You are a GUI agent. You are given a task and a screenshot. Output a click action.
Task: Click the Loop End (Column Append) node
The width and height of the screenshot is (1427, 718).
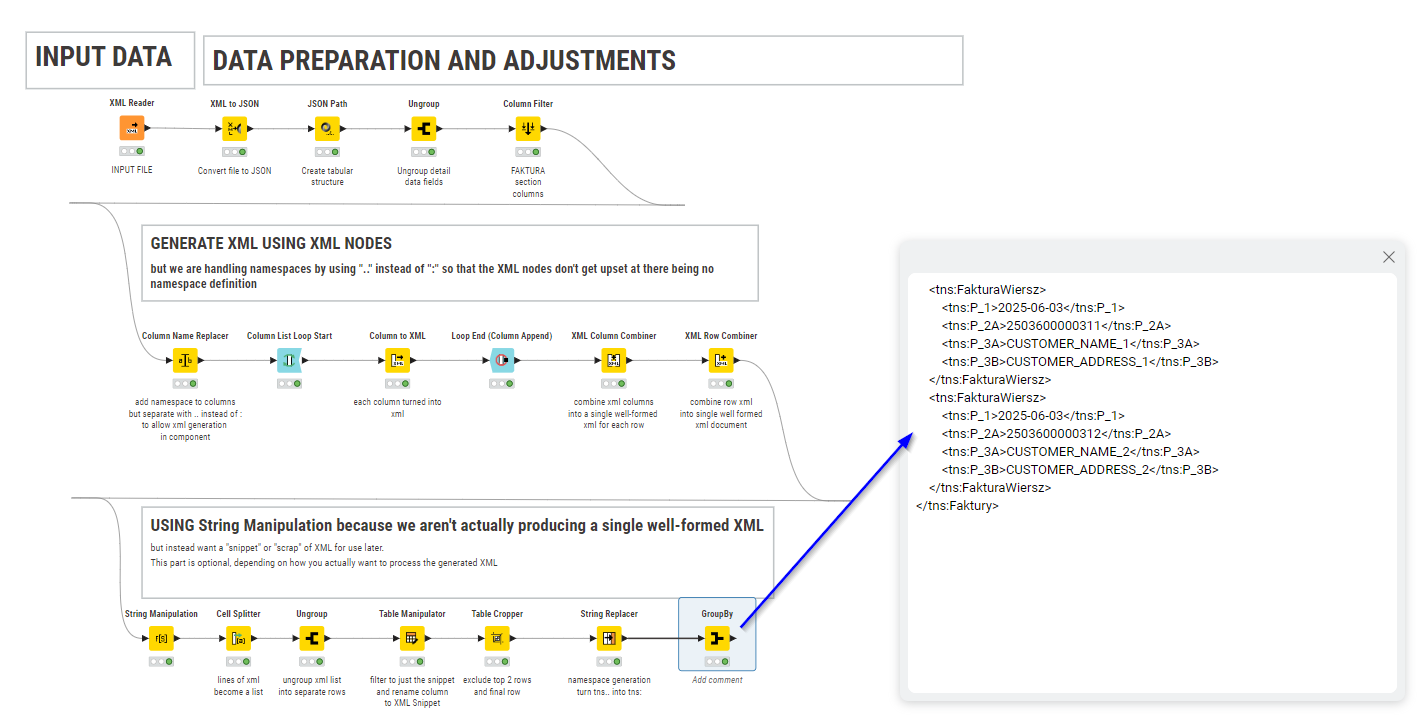[501, 360]
